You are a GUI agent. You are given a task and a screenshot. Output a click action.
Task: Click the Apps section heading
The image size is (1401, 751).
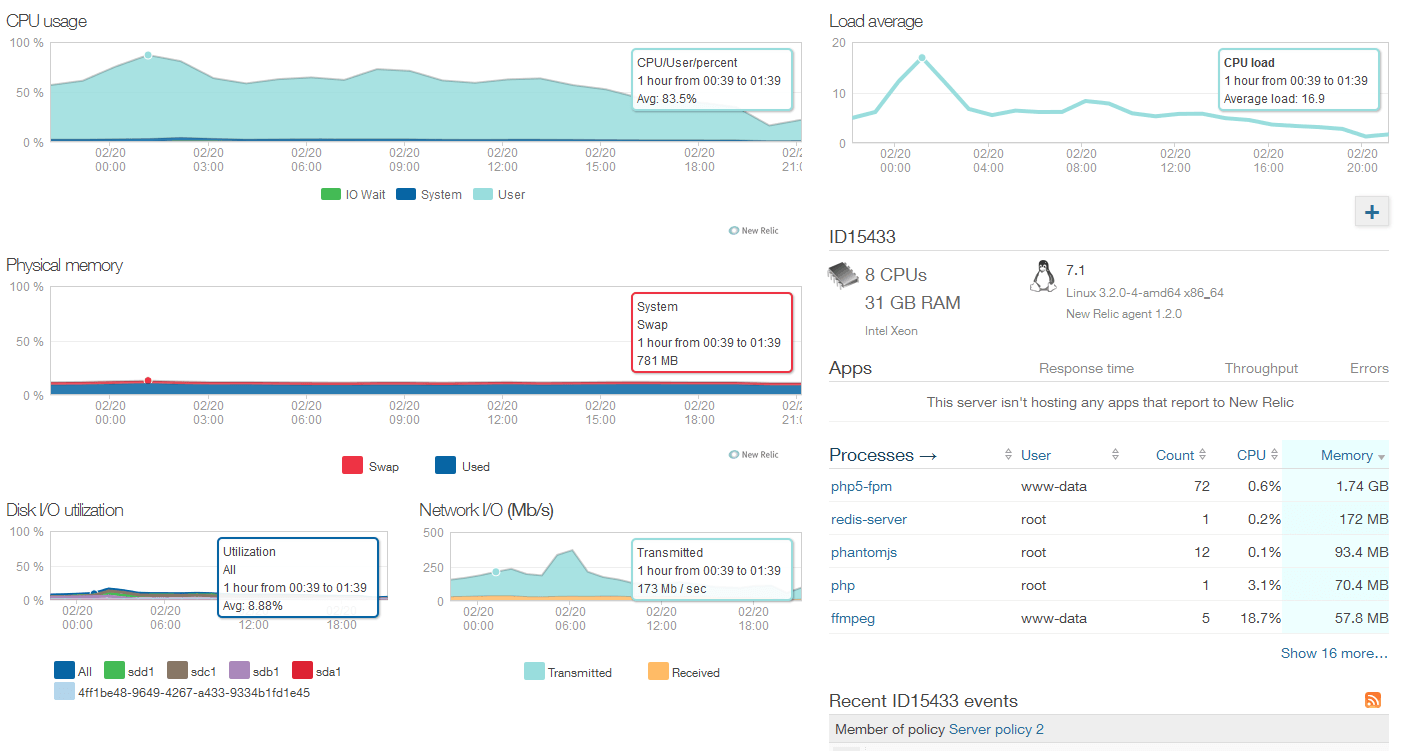pos(850,368)
